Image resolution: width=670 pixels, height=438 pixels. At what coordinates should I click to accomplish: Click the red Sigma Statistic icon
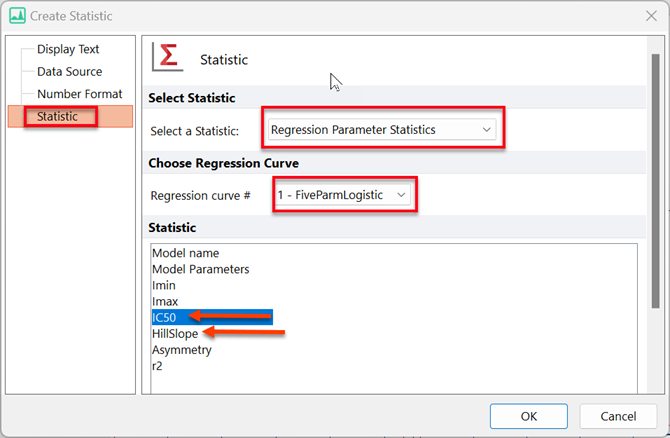168,57
